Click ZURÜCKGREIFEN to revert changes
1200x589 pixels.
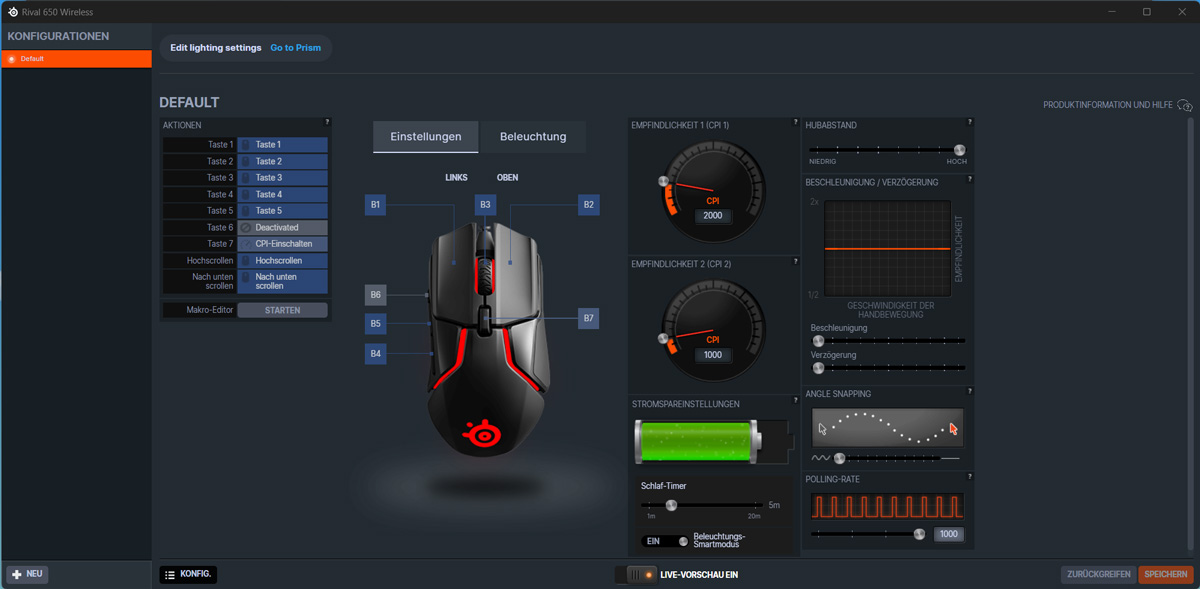[x=1098, y=575]
